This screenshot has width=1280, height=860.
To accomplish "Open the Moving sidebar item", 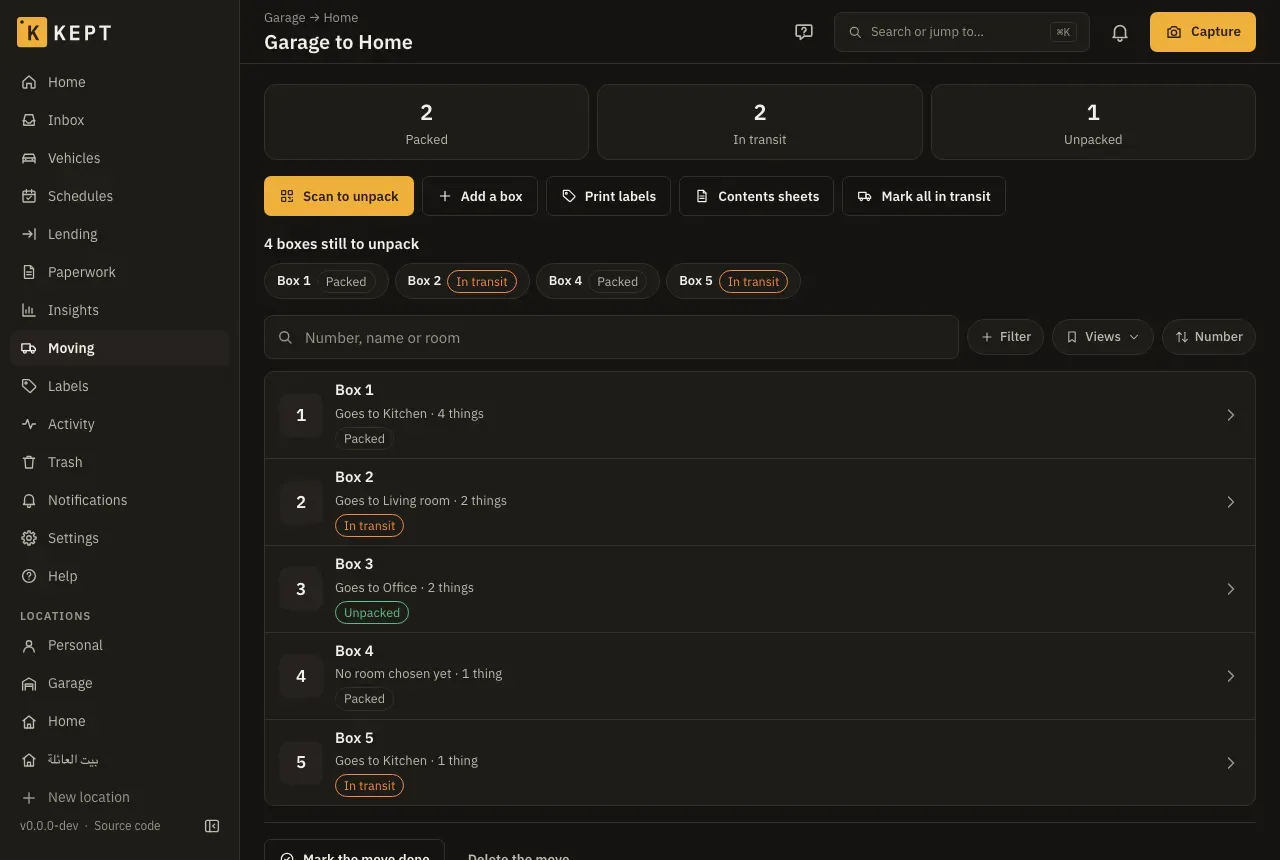I will point(120,348).
